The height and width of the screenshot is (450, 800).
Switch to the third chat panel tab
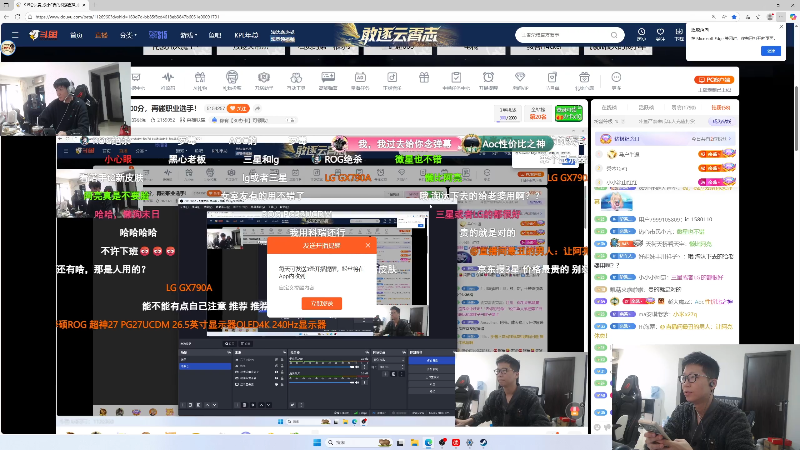coord(684,108)
